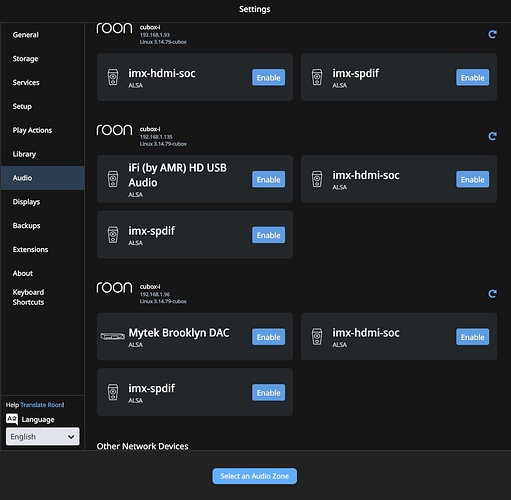The width and height of the screenshot is (511, 500).
Task: Click speaker icon of imx-hdmi-soc under 192.168.1.96
Action: (317, 337)
